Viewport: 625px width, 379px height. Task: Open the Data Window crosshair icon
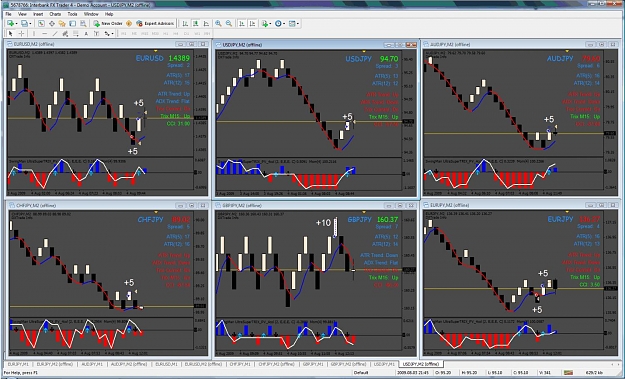tap(52, 24)
